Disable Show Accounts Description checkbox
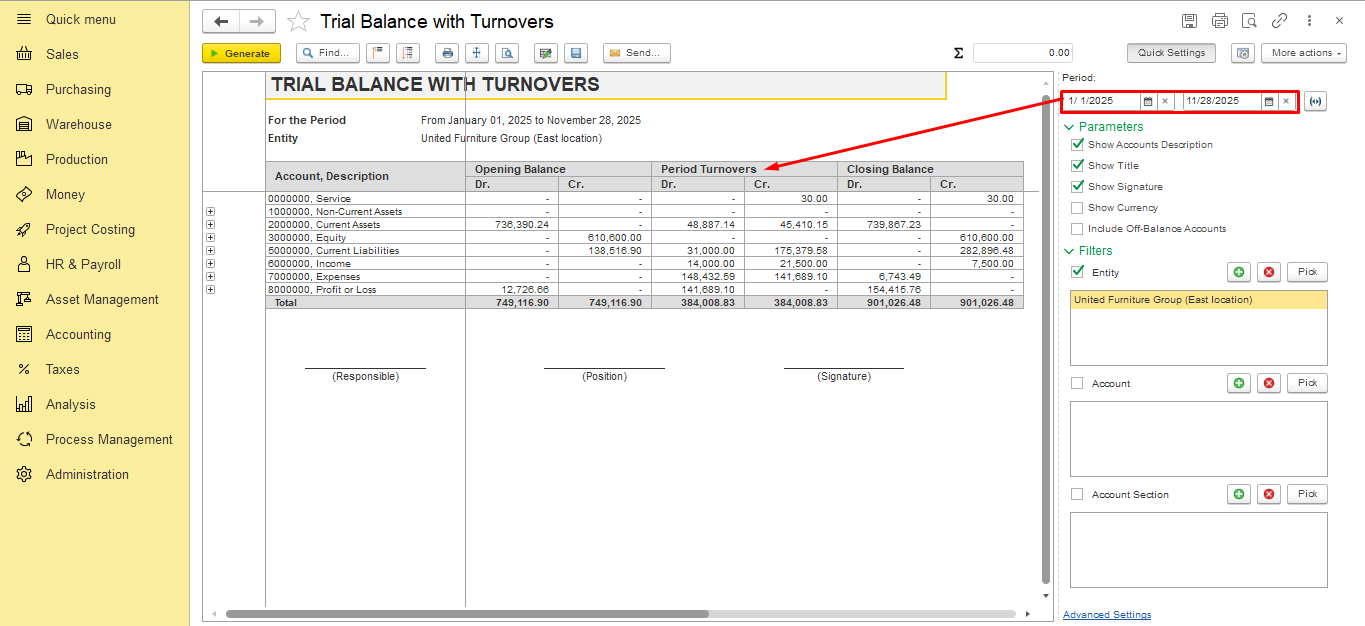The width and height of the screenshot is (1365, 626). click(x=1077, y=145)
